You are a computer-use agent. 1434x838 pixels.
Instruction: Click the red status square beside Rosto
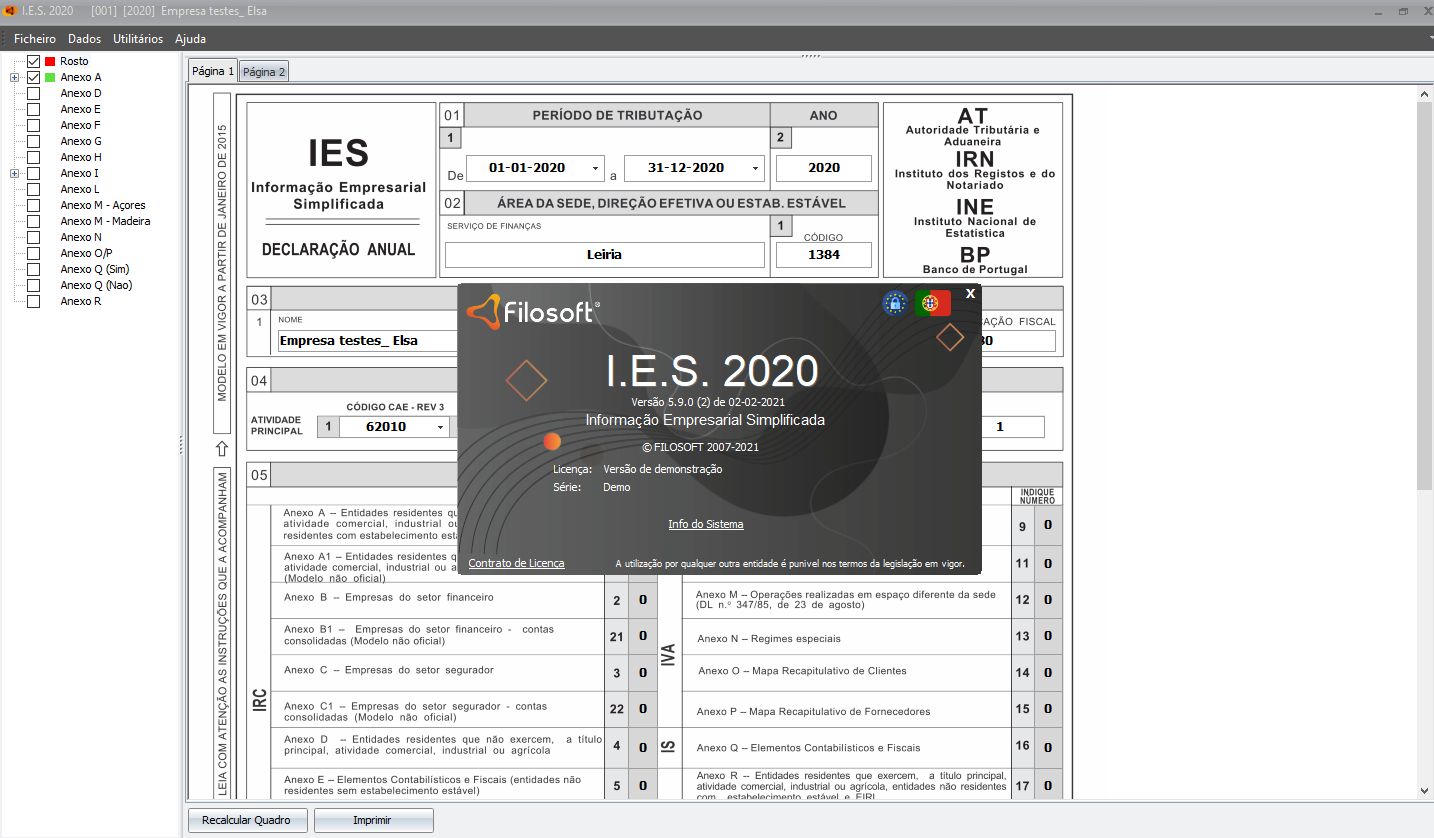50,61
